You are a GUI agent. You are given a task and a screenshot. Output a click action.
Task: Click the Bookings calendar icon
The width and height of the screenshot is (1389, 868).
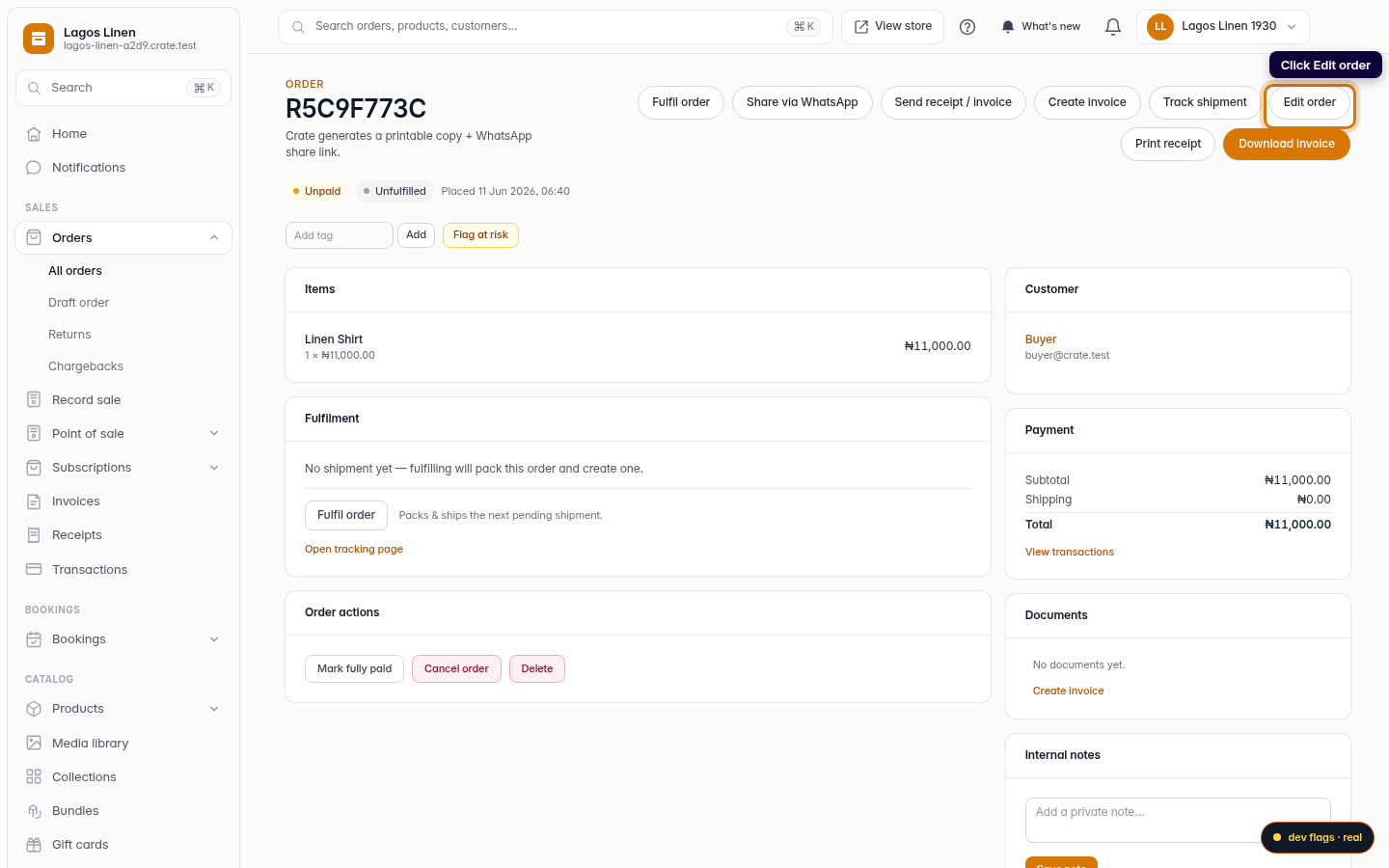pyautogui.click(x=34, y=639)
